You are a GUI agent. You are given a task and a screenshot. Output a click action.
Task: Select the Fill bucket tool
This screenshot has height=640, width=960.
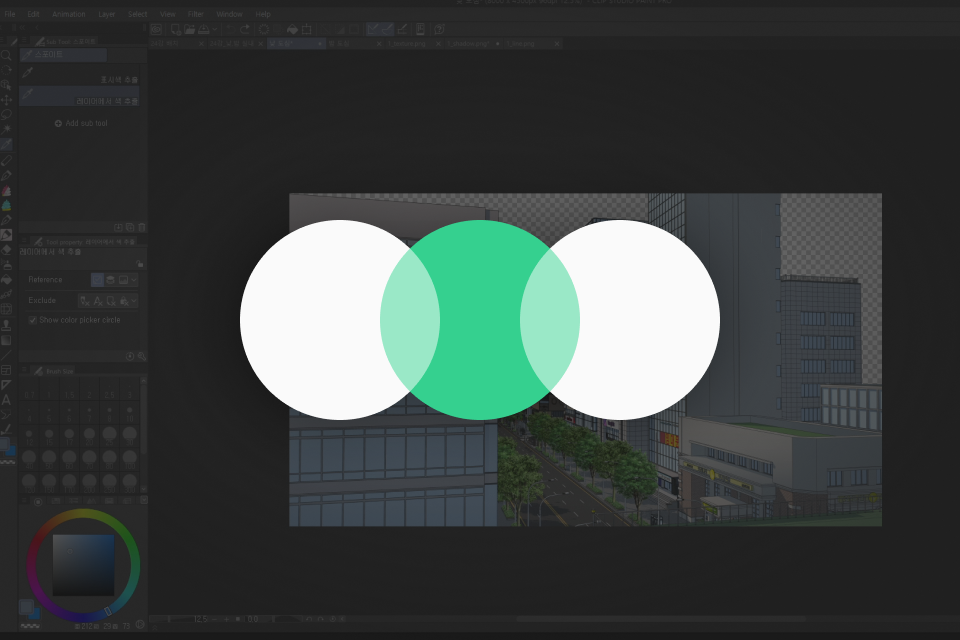click(x=6, y=280)
